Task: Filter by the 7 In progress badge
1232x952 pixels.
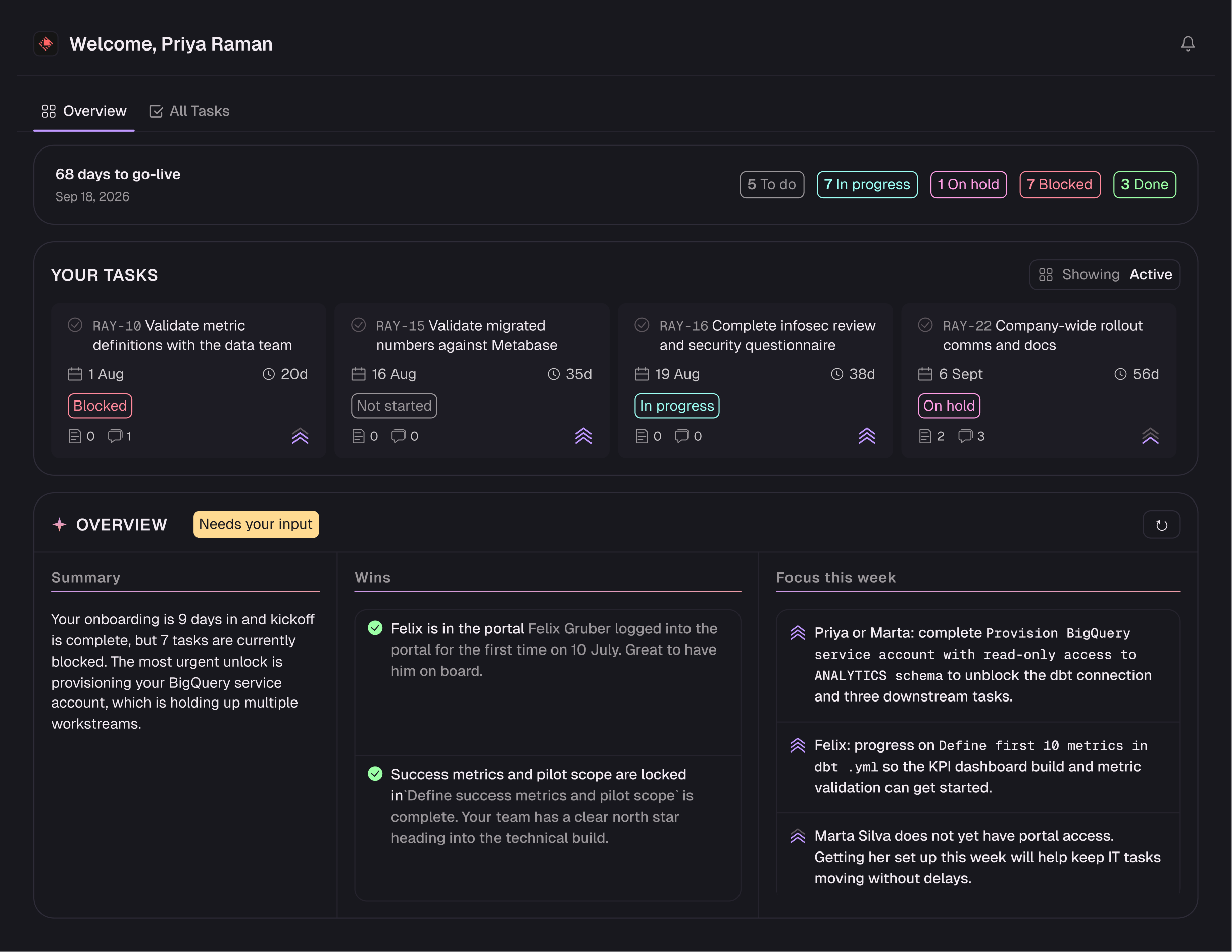Action: coord(867,184)
